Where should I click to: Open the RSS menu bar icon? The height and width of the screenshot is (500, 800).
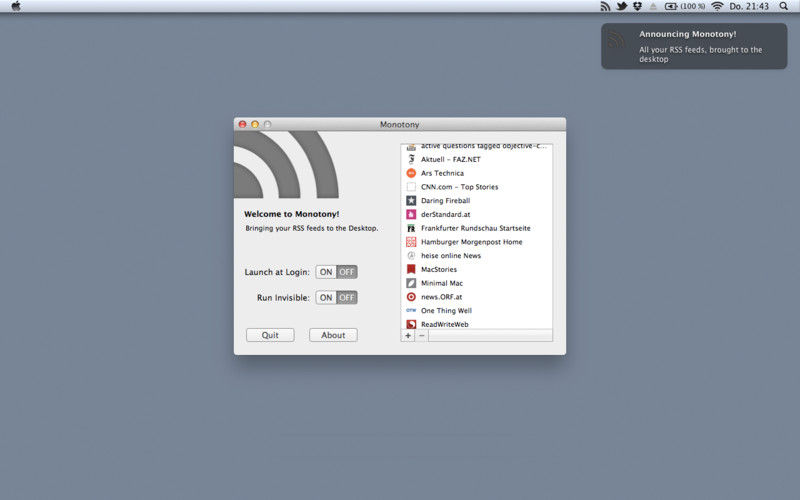click(605, 6)
